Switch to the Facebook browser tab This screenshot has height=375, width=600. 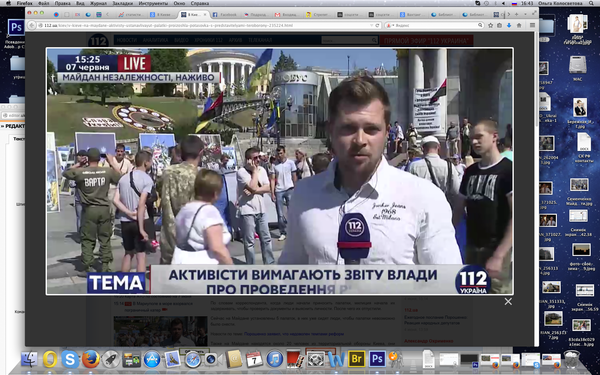(225, 15)
